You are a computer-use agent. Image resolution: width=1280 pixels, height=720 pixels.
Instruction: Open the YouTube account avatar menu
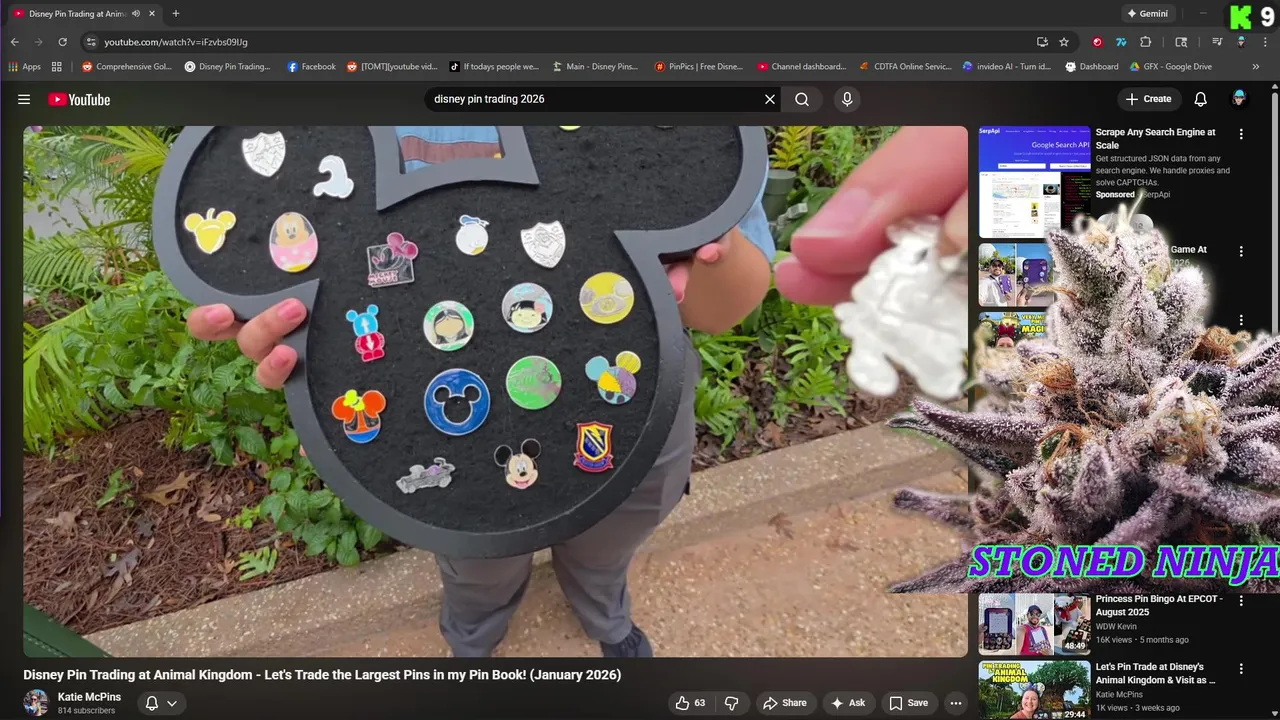point(1239,99)
